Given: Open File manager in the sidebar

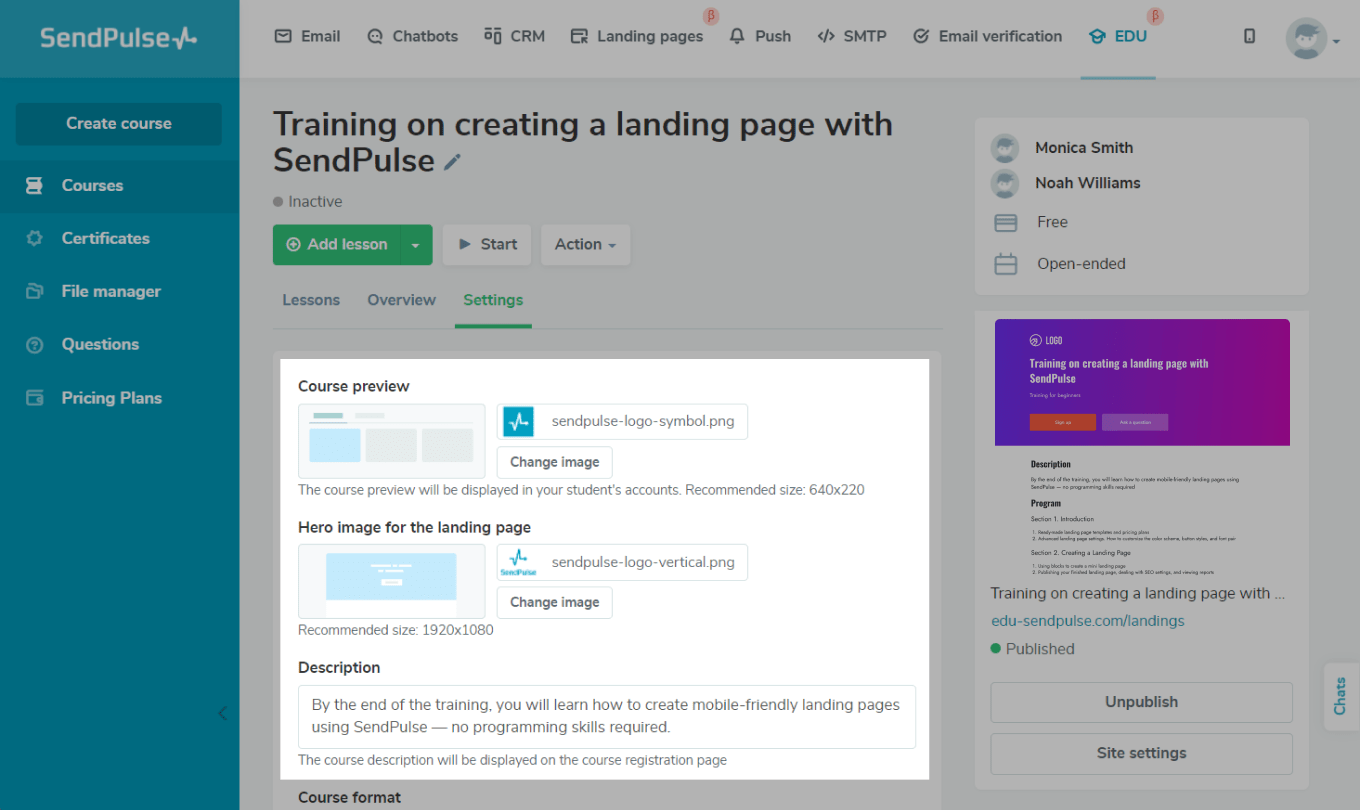Looking at the screenshot, I should pyautogui.click(x=119, y=291).
